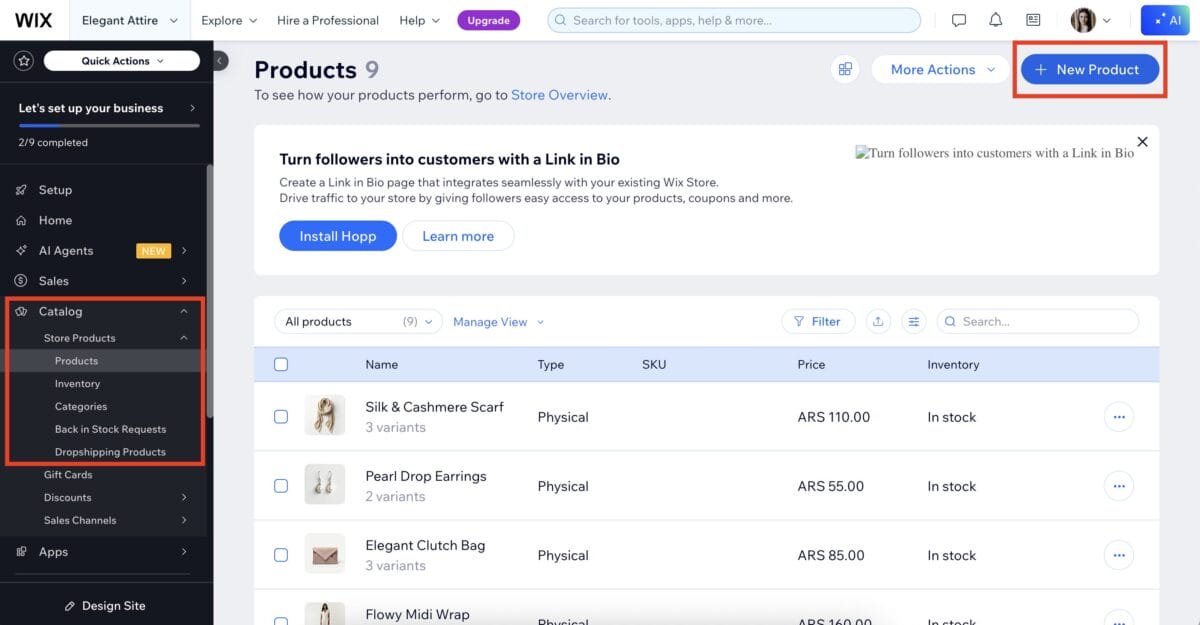Check the Silk & Cashmere Scarf row checkbox
The height and width of the screenshot is (625, 1200).
(x=281, y=416)
